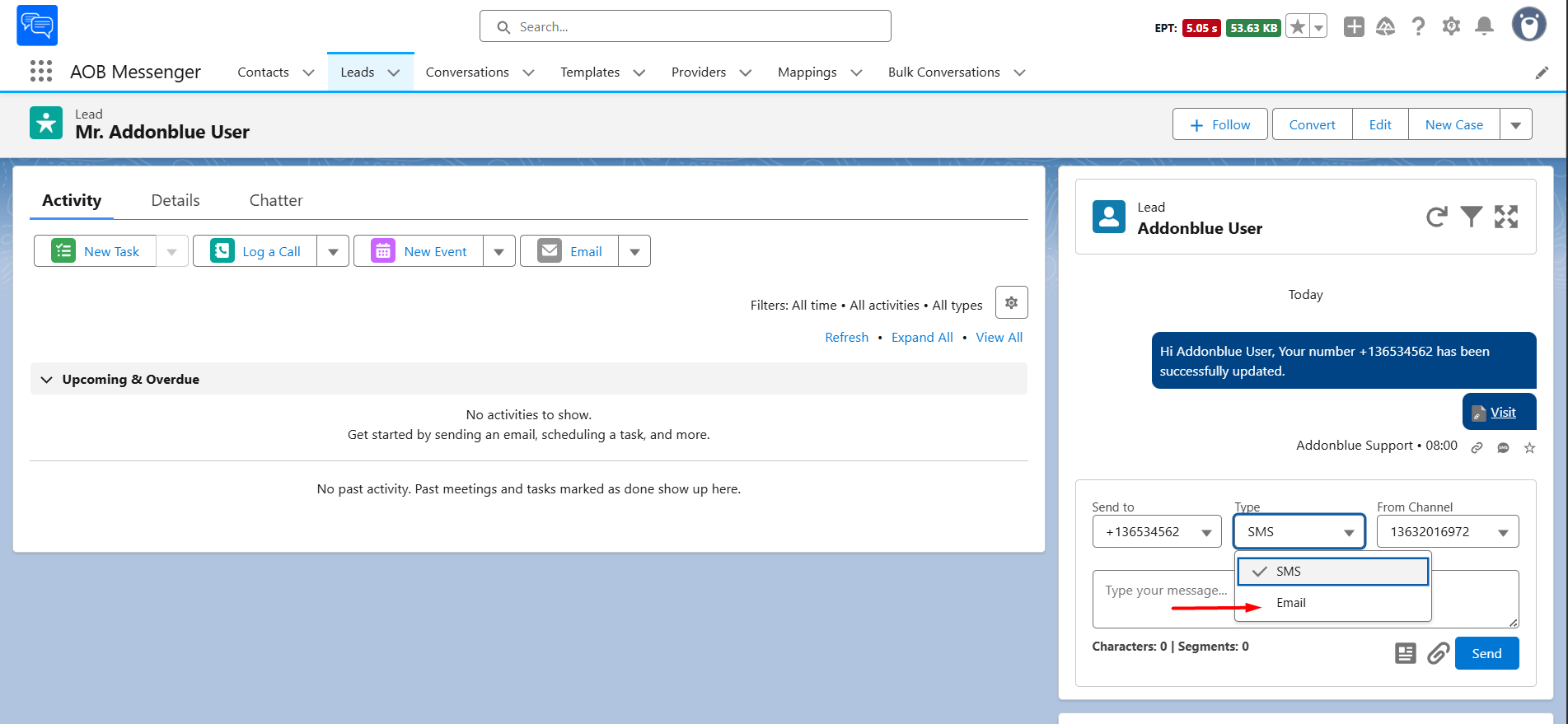1568x724 pixels.
Task: Click the Guidance Center trailhead icon
Action: (1385, 27)
